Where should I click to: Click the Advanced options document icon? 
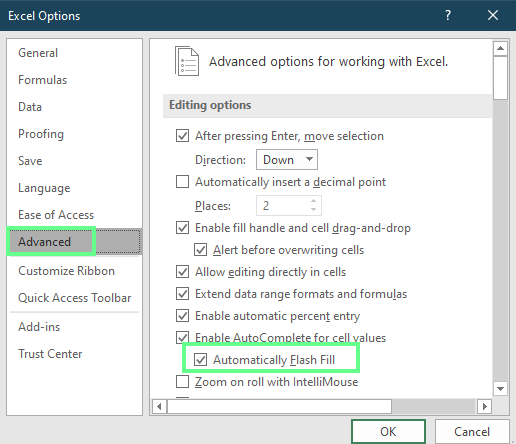pos(187,61)
